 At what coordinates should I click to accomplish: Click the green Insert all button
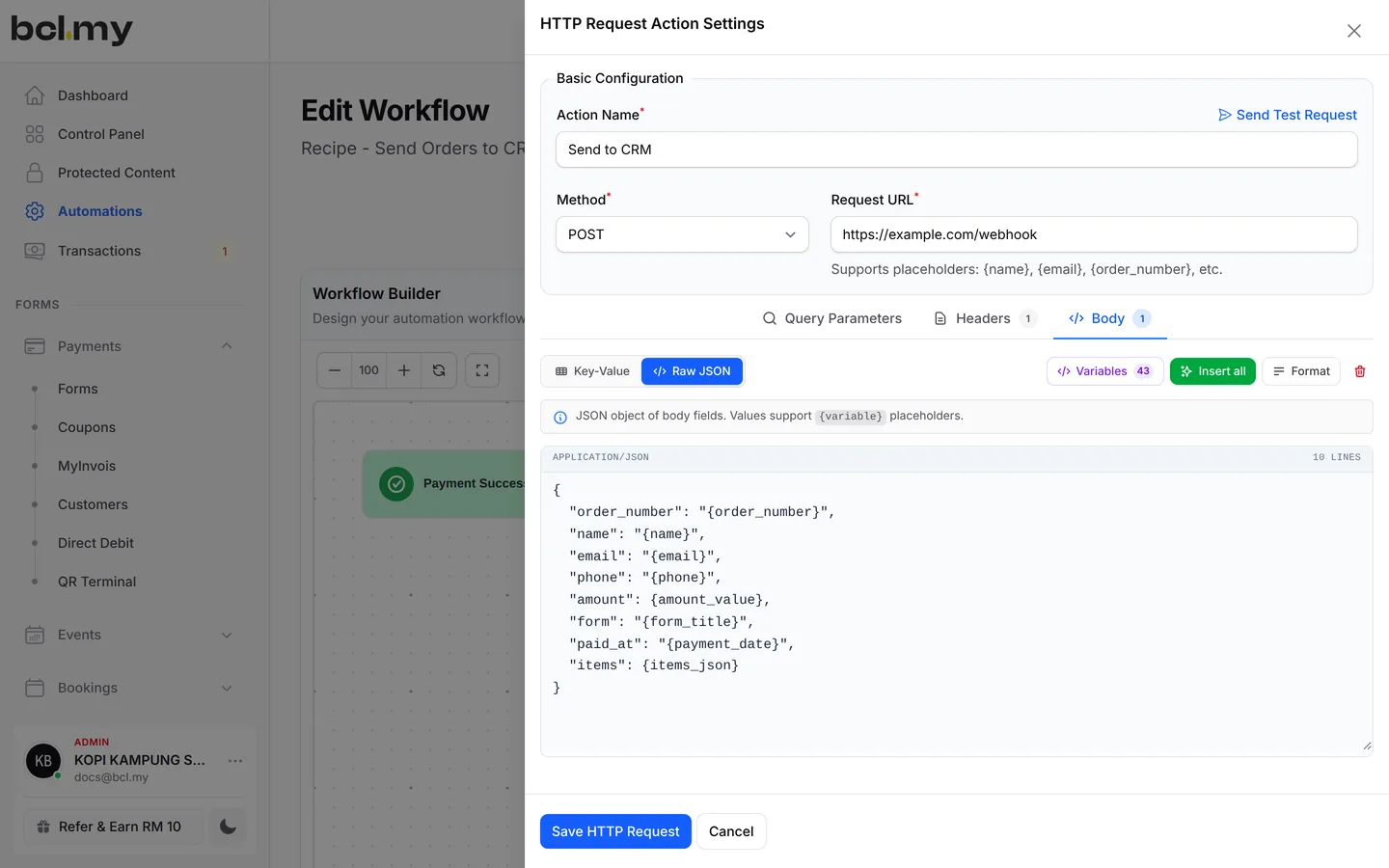coord(1212,371)
